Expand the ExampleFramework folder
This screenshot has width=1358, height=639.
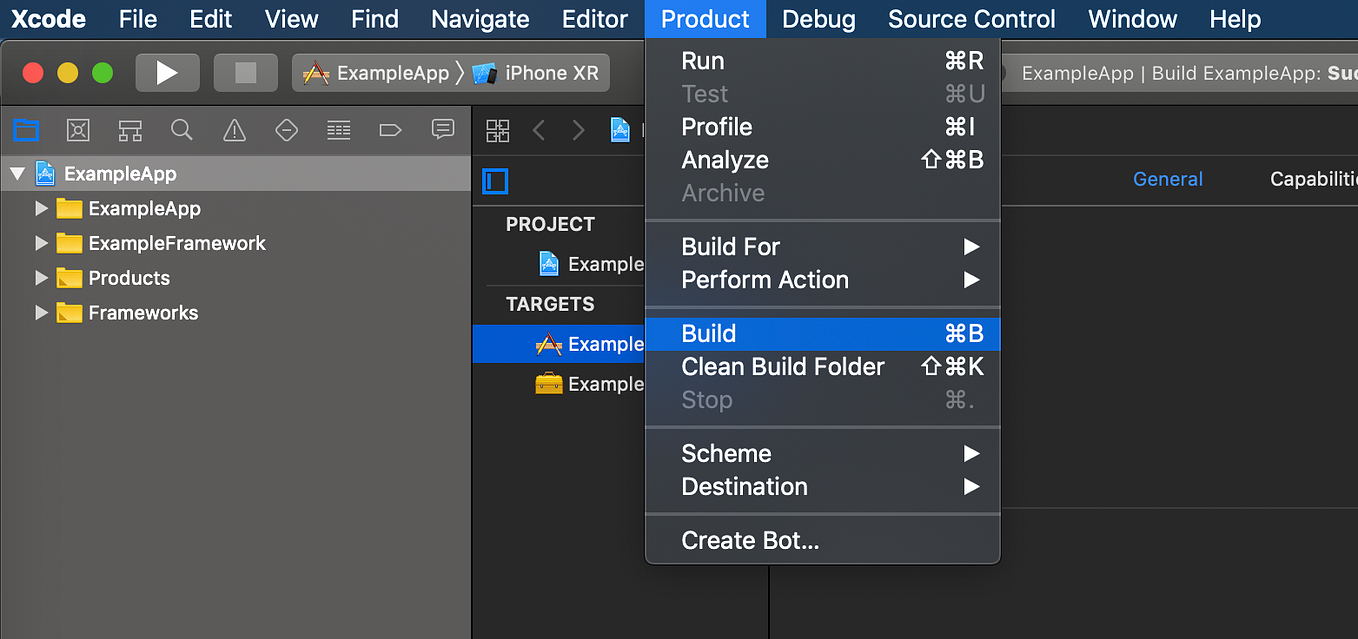coord(41,243)
